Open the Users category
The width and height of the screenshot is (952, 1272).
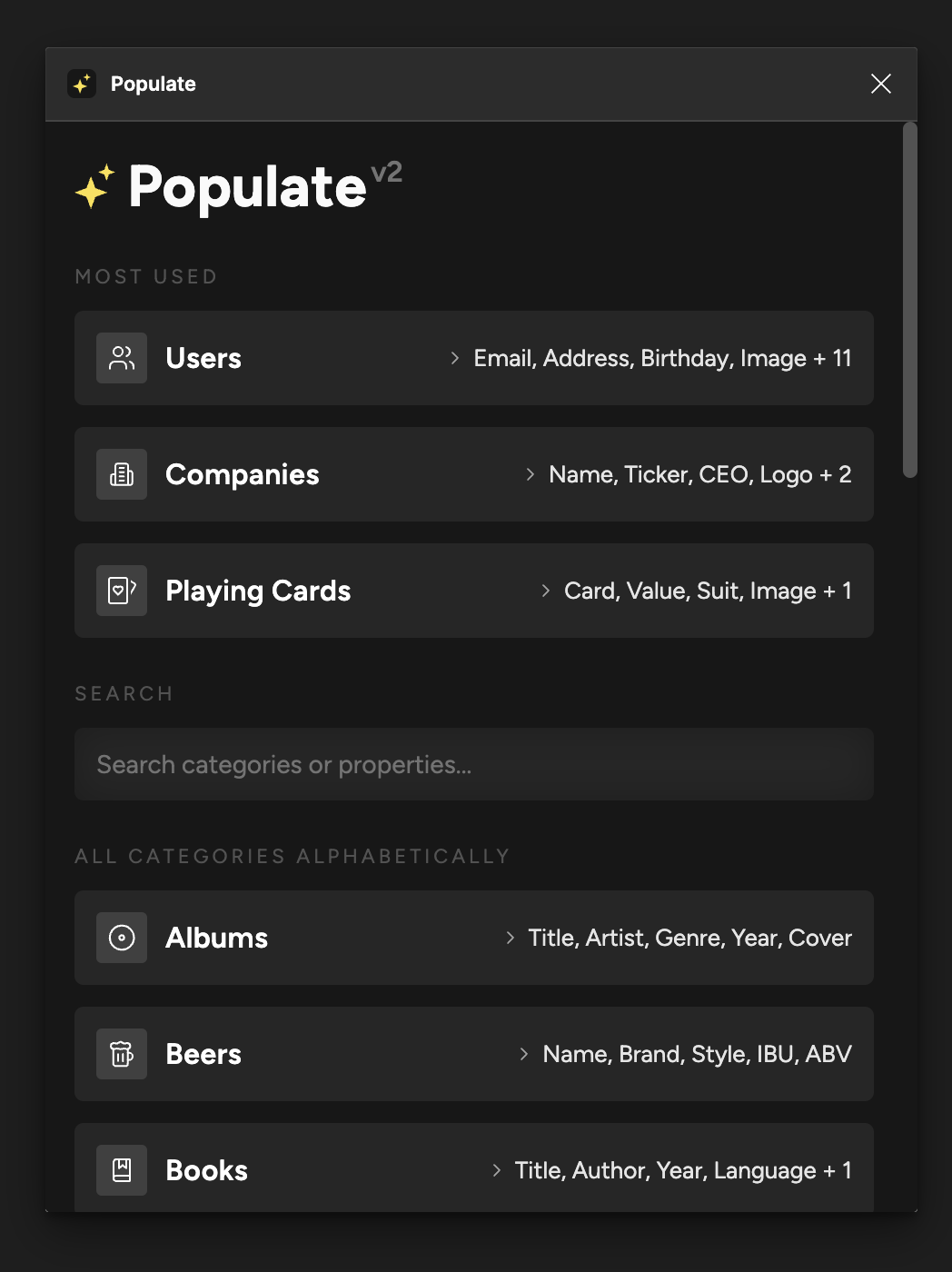[x=474, y=358]
